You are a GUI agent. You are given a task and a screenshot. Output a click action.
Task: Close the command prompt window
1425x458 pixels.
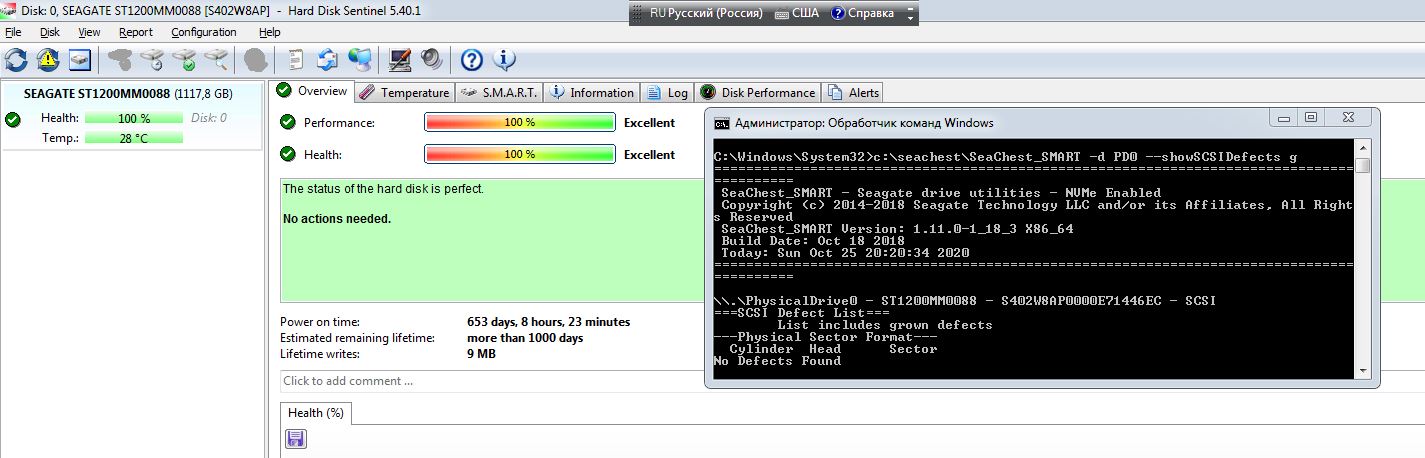tap(1349, 117)
